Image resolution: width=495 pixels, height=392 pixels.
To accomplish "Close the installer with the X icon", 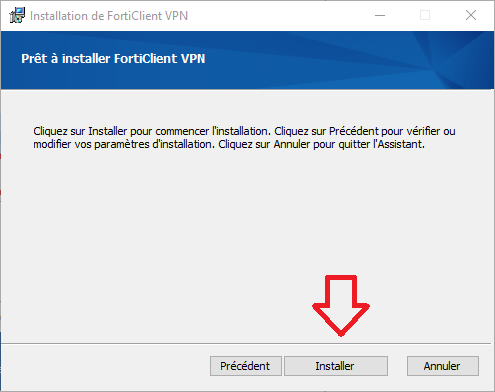I will point(471,15).
